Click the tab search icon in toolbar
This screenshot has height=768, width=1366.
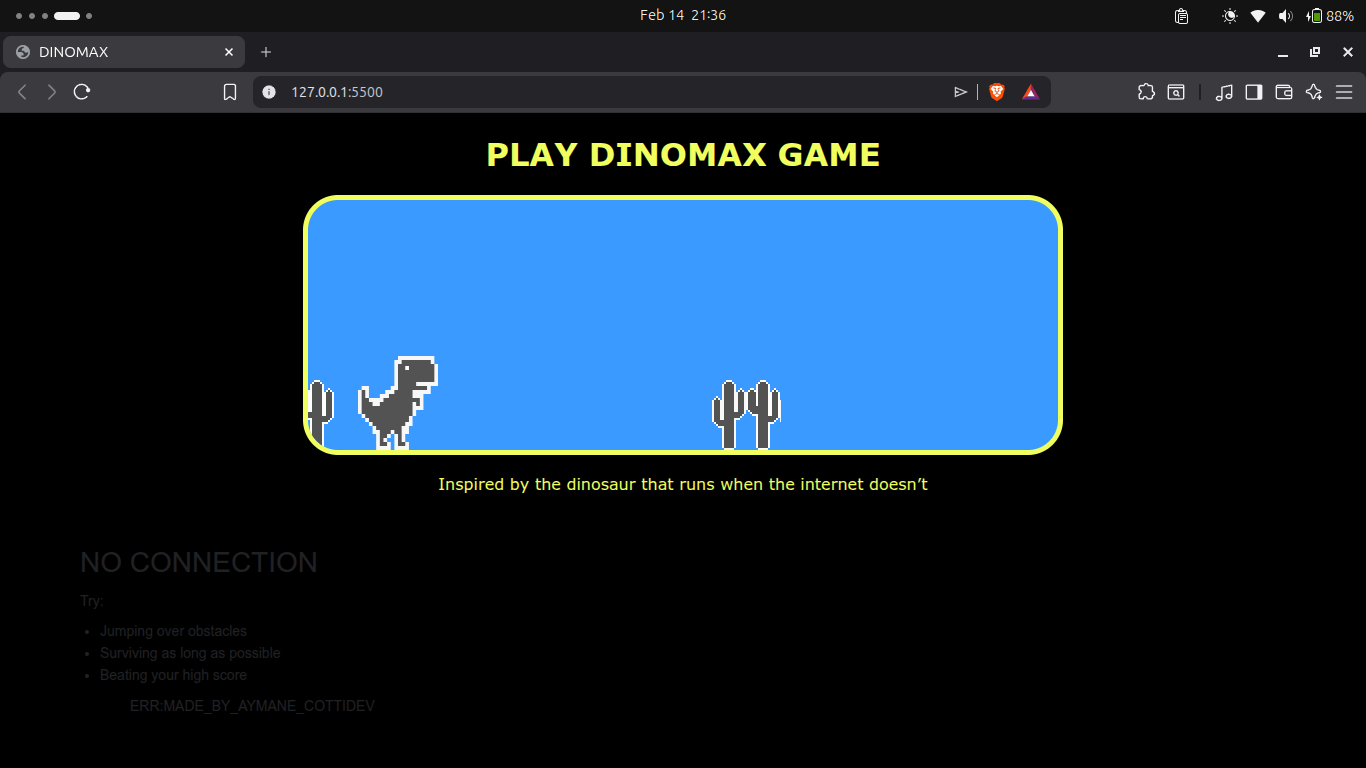coord(1176,92)
